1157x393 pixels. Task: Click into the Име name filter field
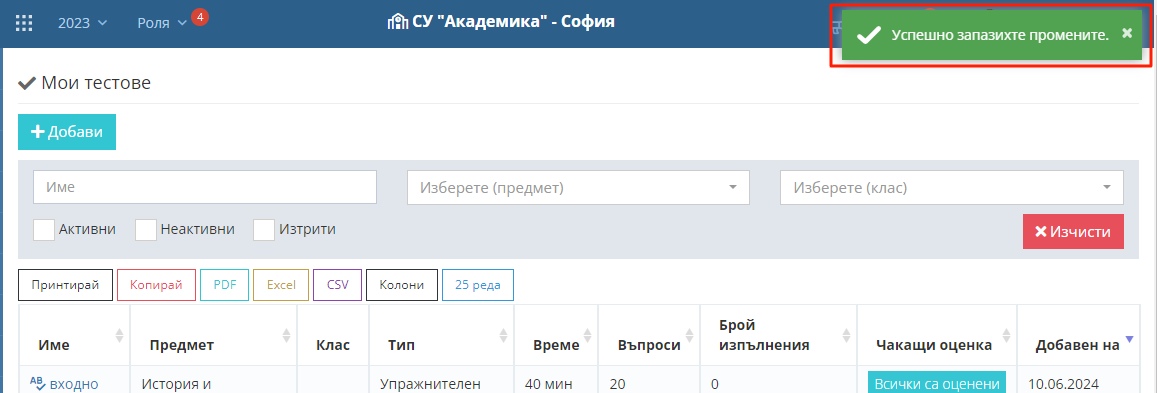[205, 187]
